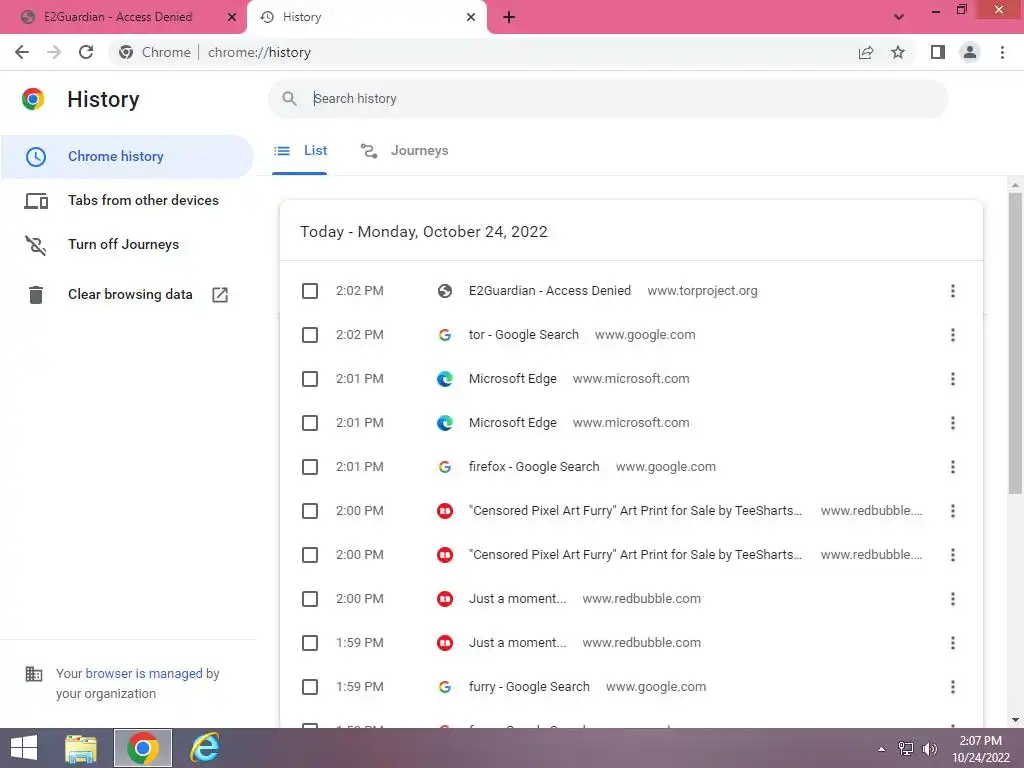The width and height of the screenshot is (1024, 768).
Task: Select checkbox for tor - Google Search entry
Action: tap(310, 335)
